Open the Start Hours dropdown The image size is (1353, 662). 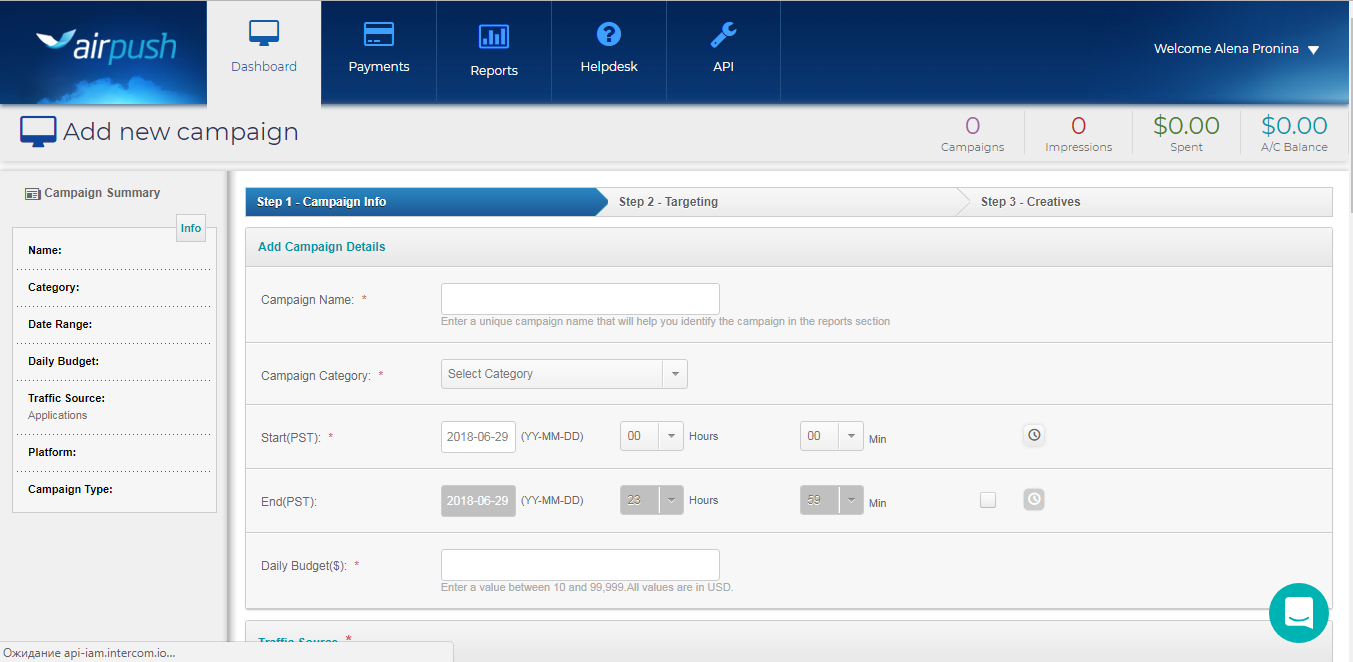pyautogui.click(x=652, y=436)
